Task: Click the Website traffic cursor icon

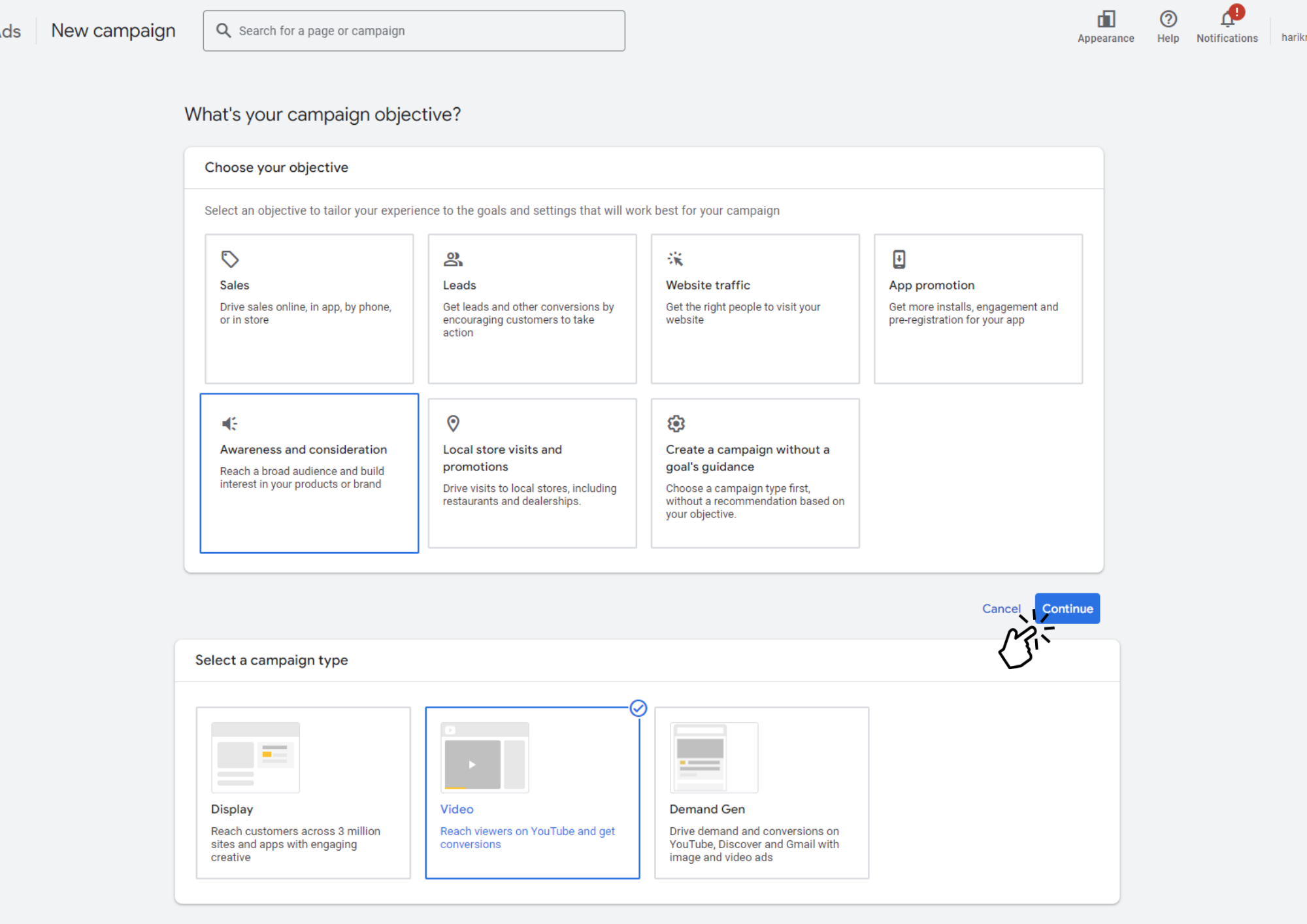Action: point(675,259)
